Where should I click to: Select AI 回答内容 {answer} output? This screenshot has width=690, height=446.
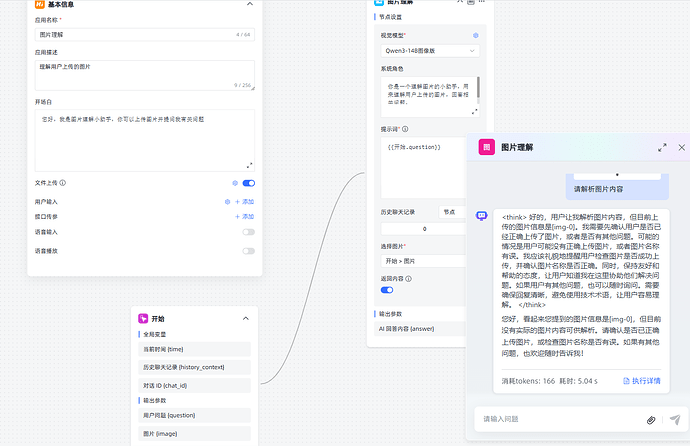(x=419, y=329)
